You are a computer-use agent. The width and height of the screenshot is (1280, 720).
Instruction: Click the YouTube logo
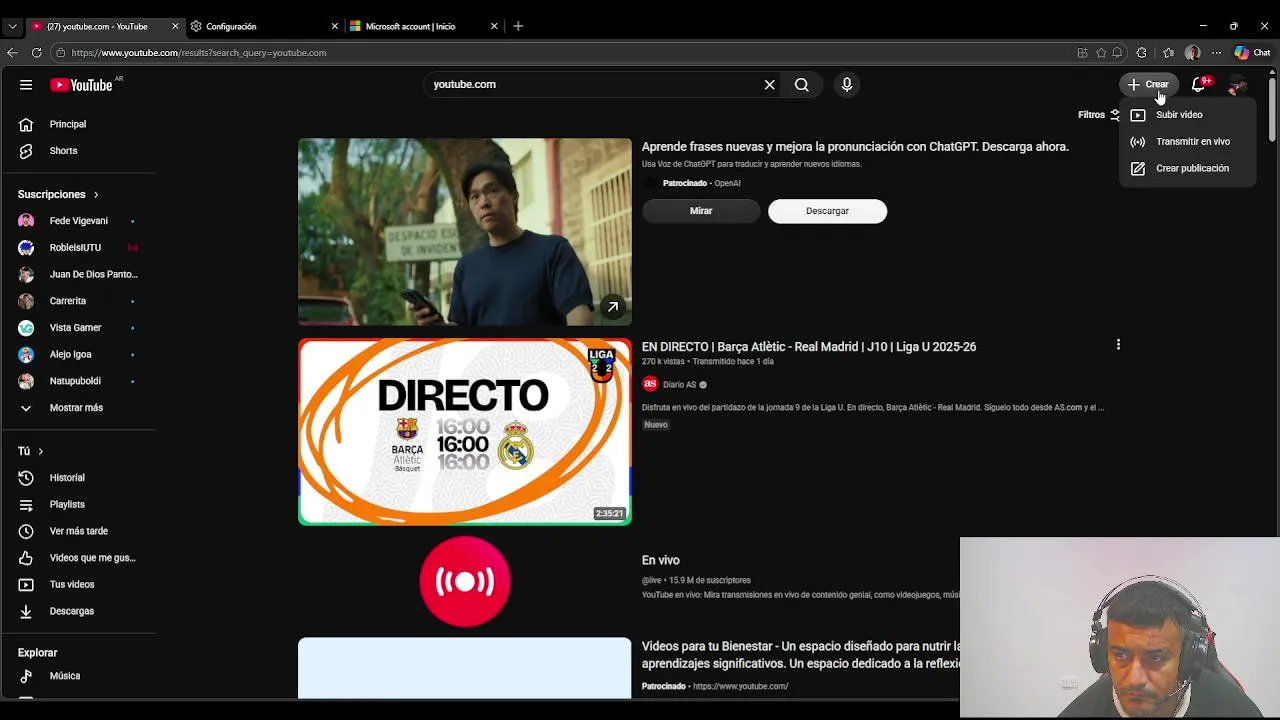click(82, 85)
